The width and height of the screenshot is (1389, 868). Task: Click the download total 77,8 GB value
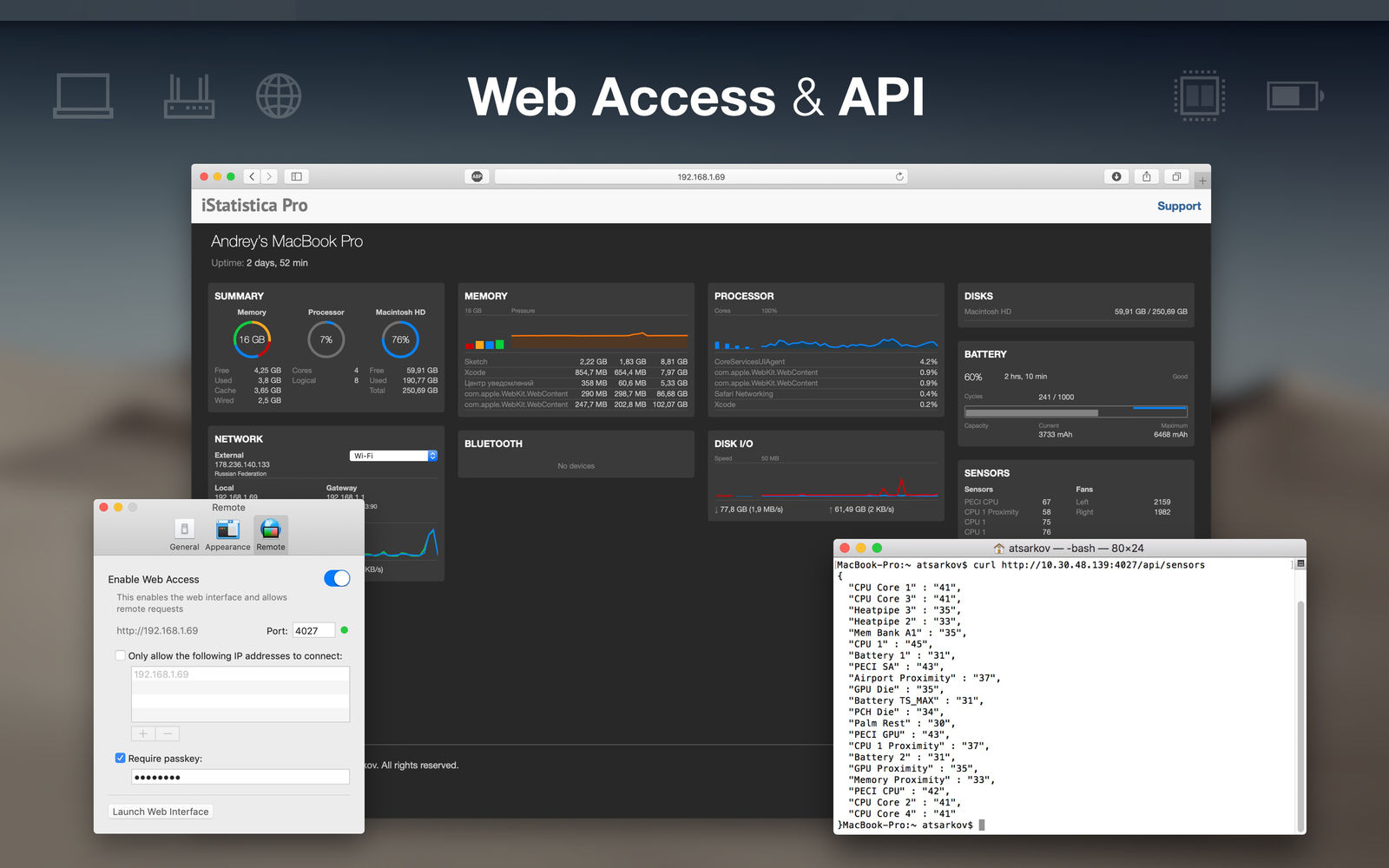coord(748,510)
